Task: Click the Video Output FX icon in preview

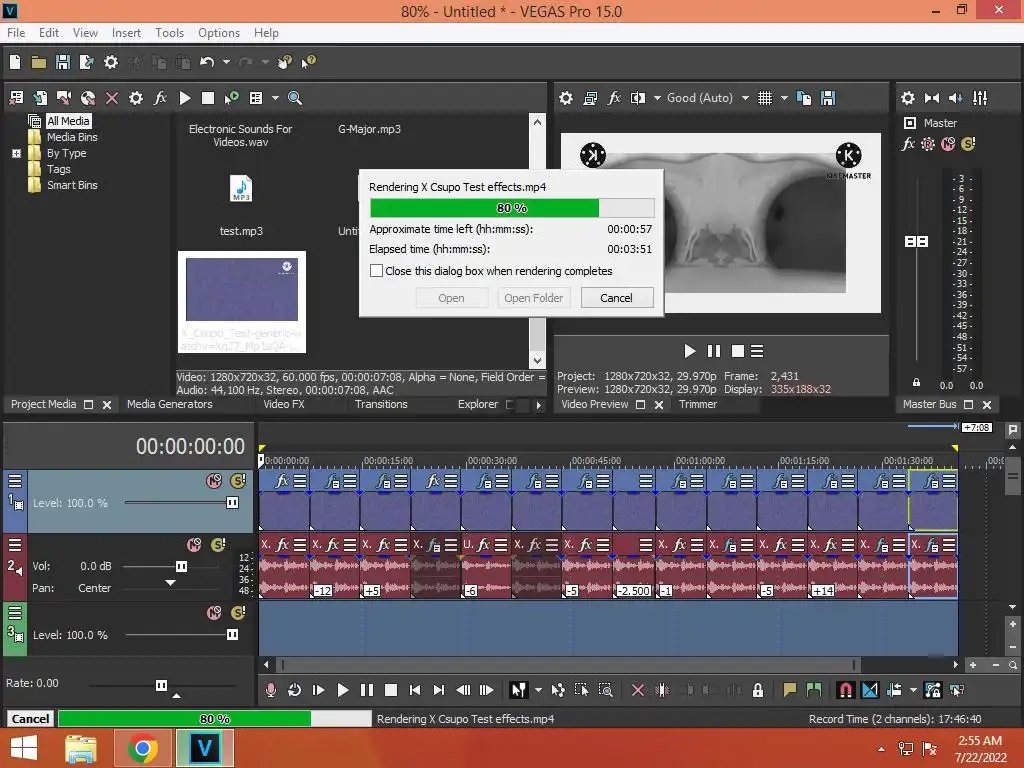Action: click(x=614, y=98)
